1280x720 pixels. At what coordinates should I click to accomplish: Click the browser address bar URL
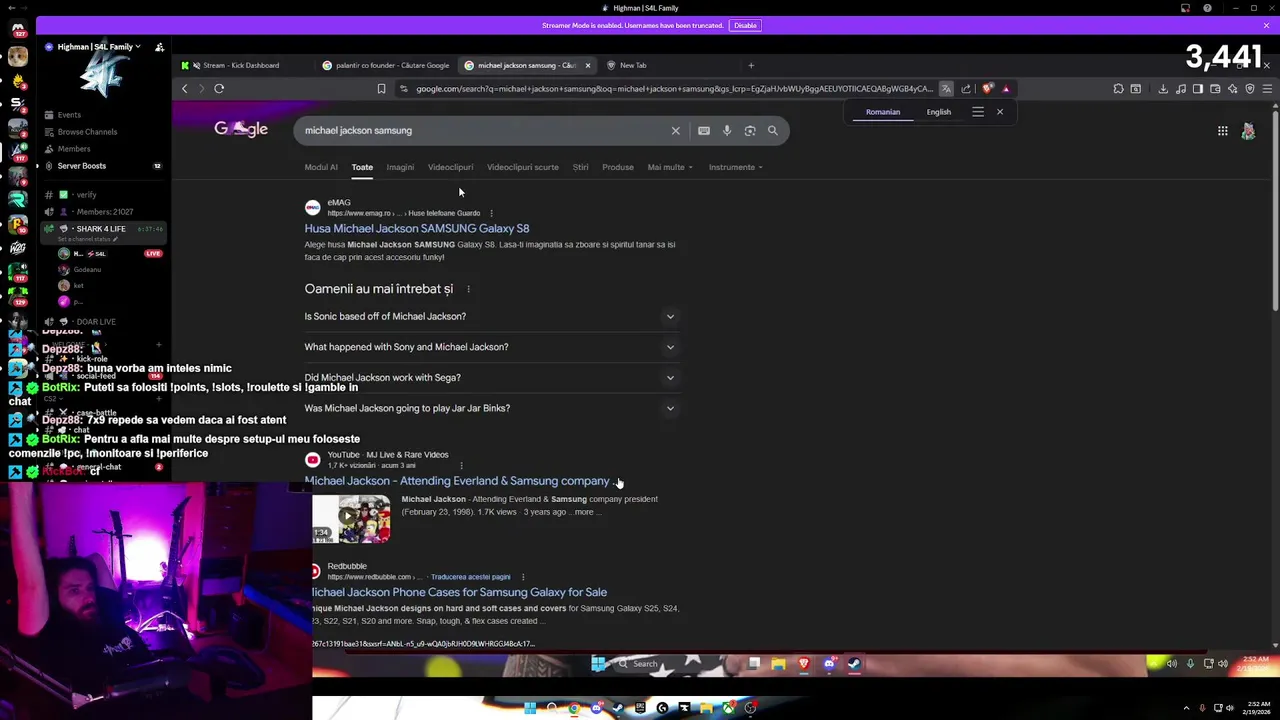[x=674, y=88]
